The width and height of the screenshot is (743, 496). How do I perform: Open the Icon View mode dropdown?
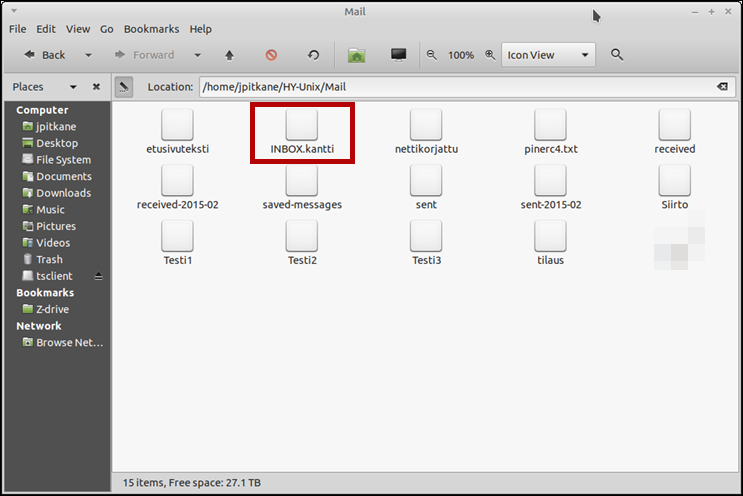(x=548, y=55)
